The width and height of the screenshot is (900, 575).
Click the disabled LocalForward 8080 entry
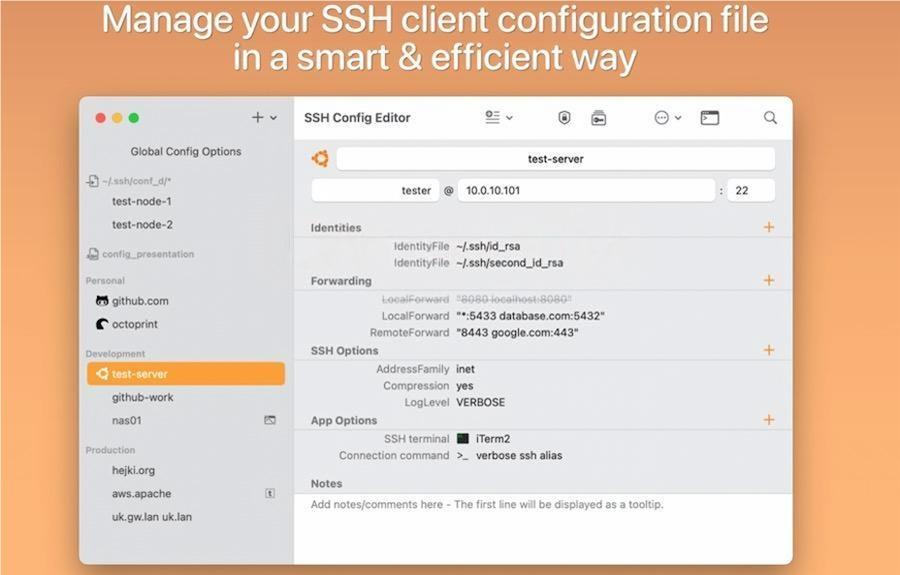tap(476, 299)
